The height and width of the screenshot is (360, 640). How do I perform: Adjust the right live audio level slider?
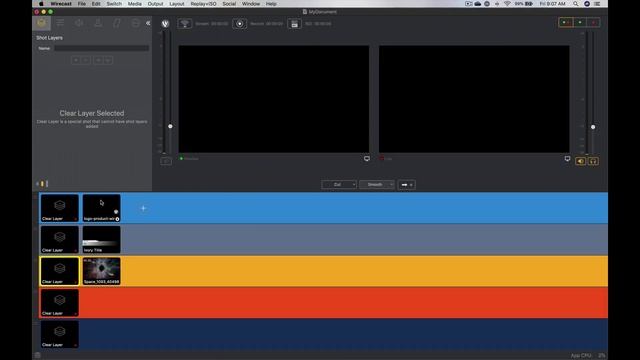point(593,127)
